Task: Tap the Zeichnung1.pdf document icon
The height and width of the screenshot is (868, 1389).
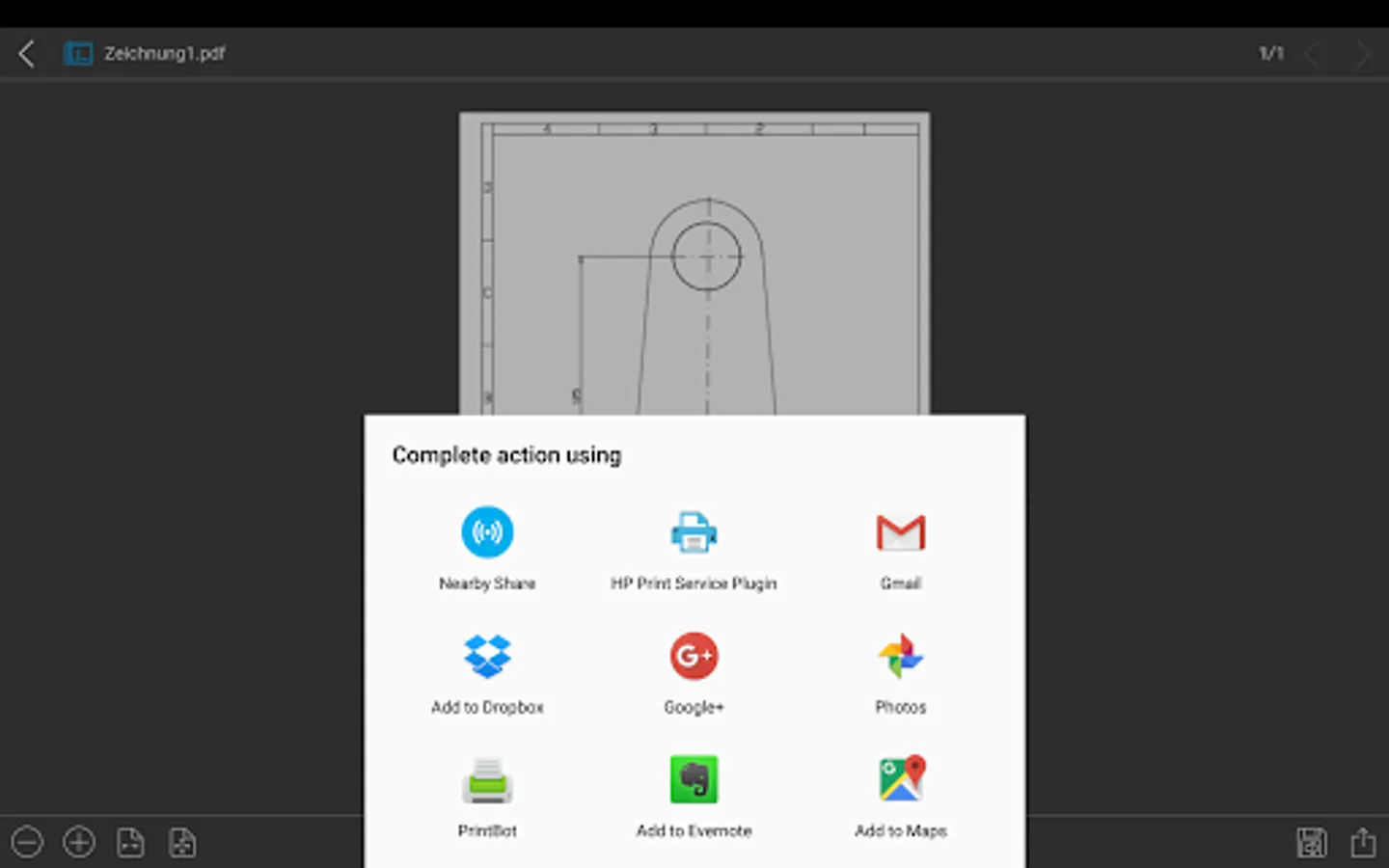Action: (78, 54)
